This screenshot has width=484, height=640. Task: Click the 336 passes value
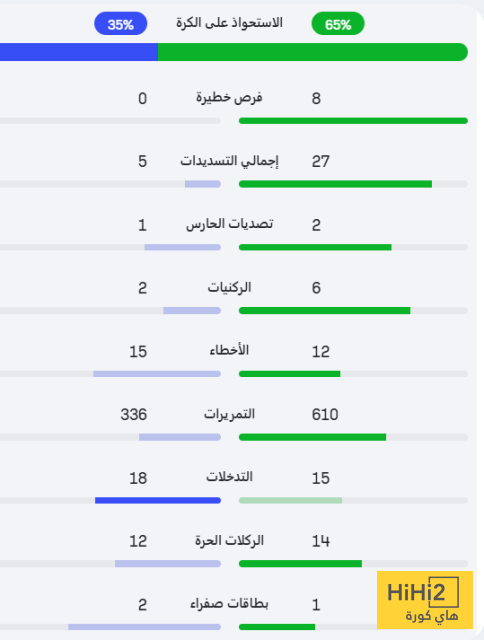tap(134, 415)
